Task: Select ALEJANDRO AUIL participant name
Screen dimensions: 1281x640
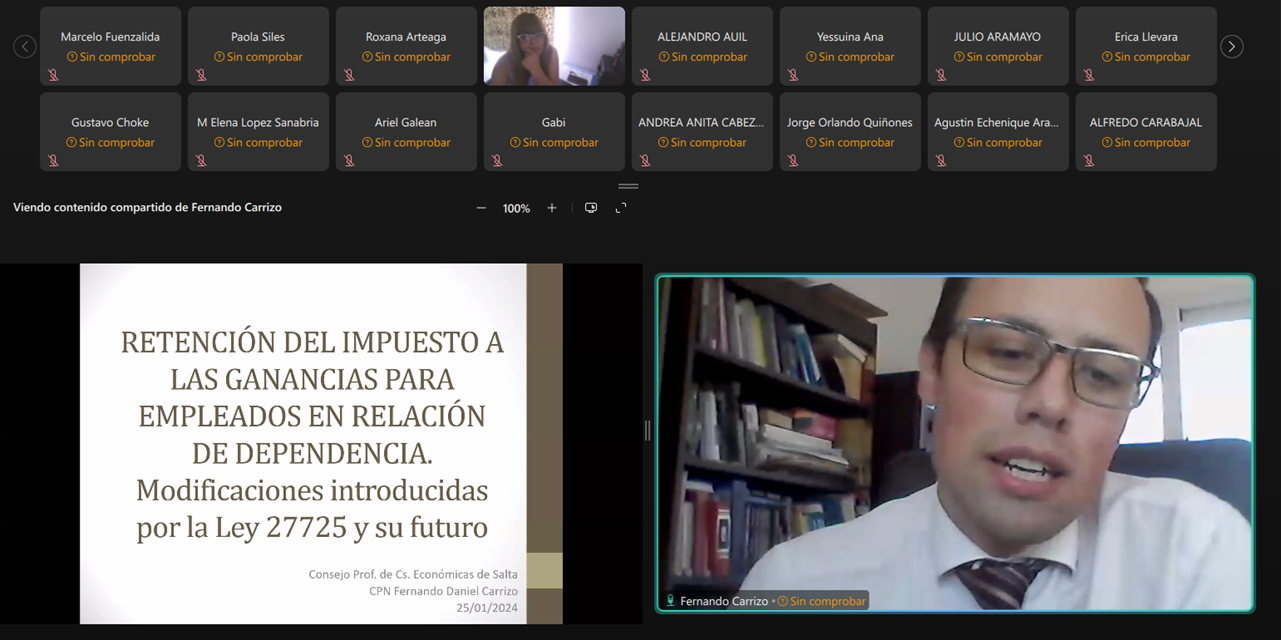Action: coord(702,37)
